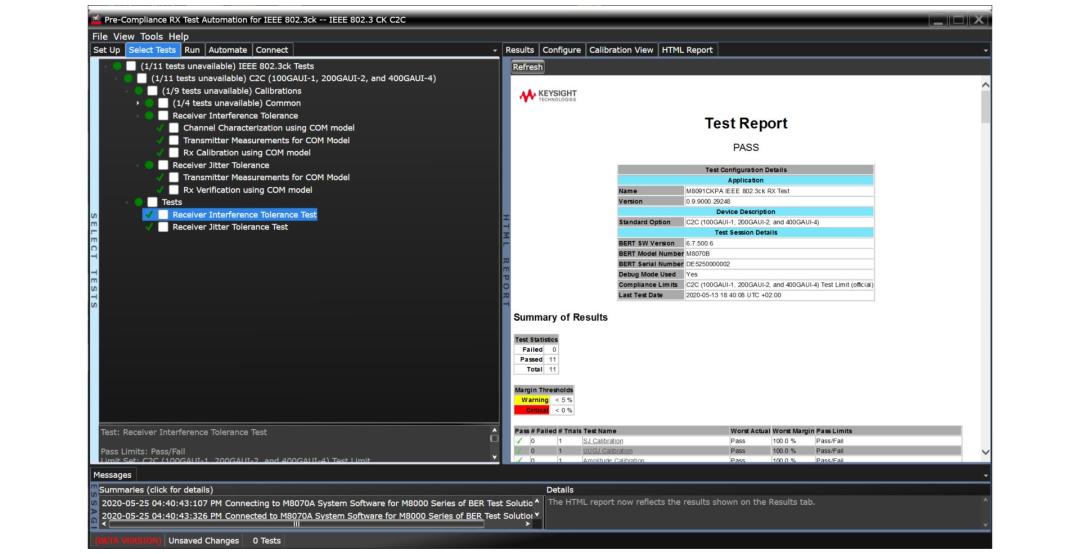1080x554 pixels.
Task: Open the left tab panel dropdown arrow
Action: 495,50
